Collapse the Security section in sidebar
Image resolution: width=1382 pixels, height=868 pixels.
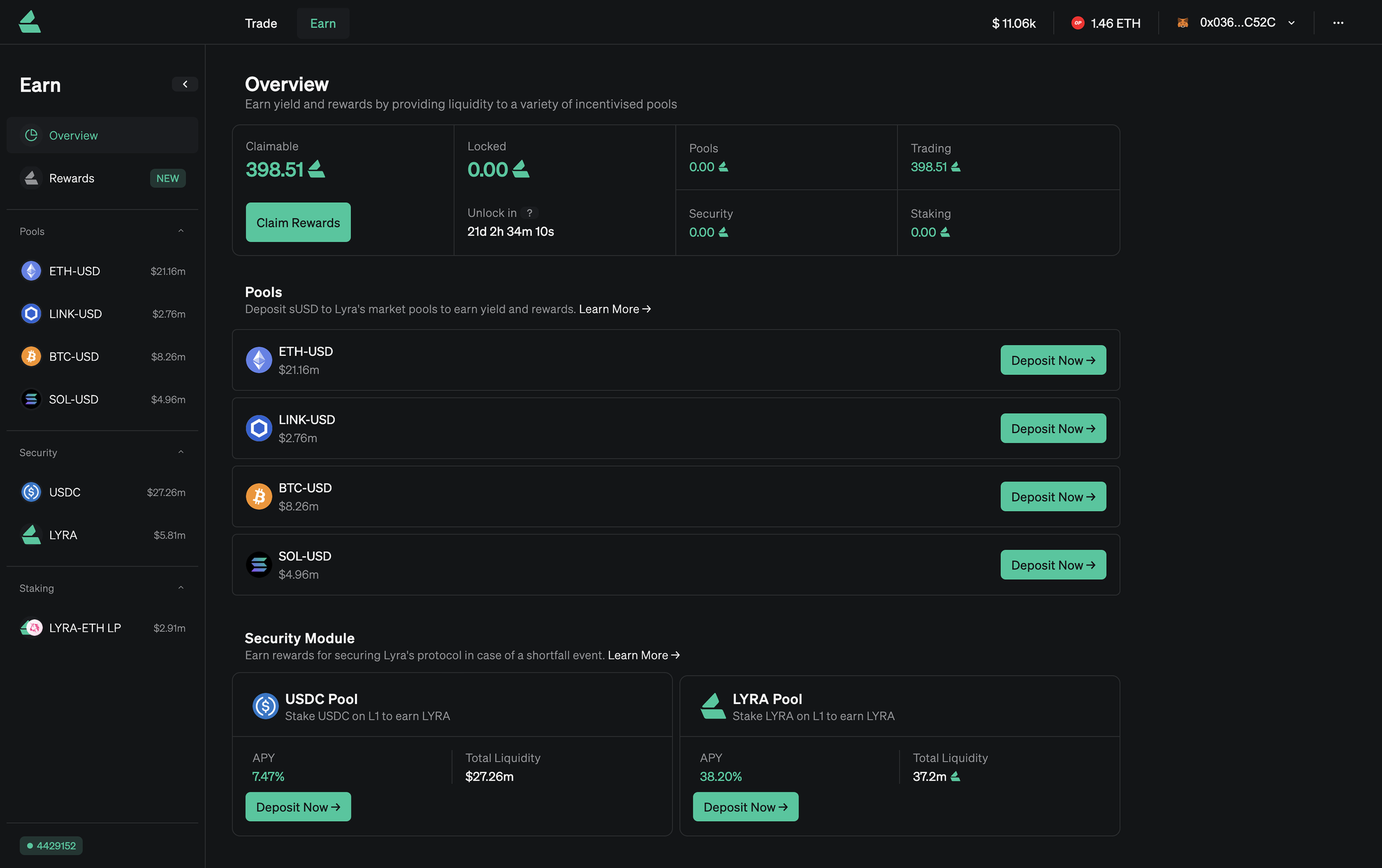[181, 451]
